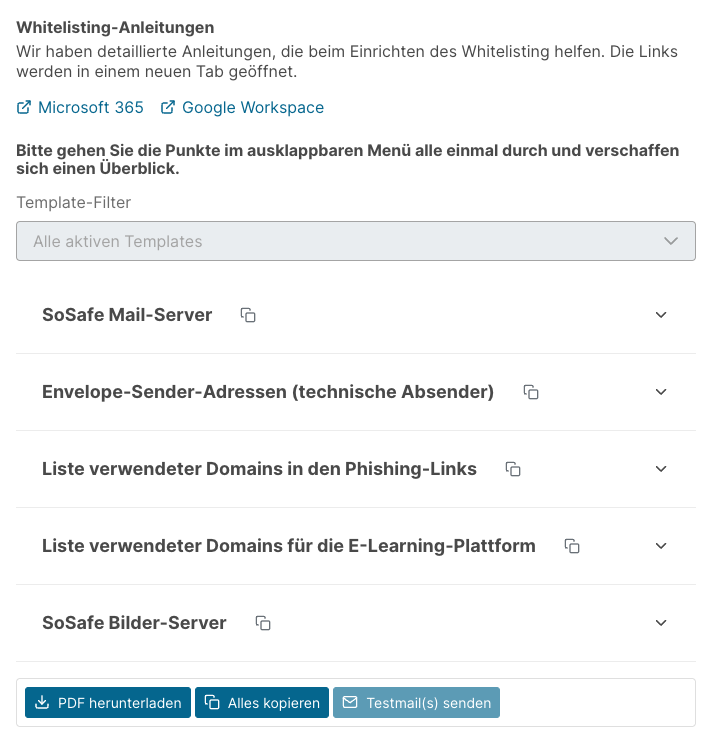Expand the Envelope-Sender-Adressen section chevron

click(660, 392)
